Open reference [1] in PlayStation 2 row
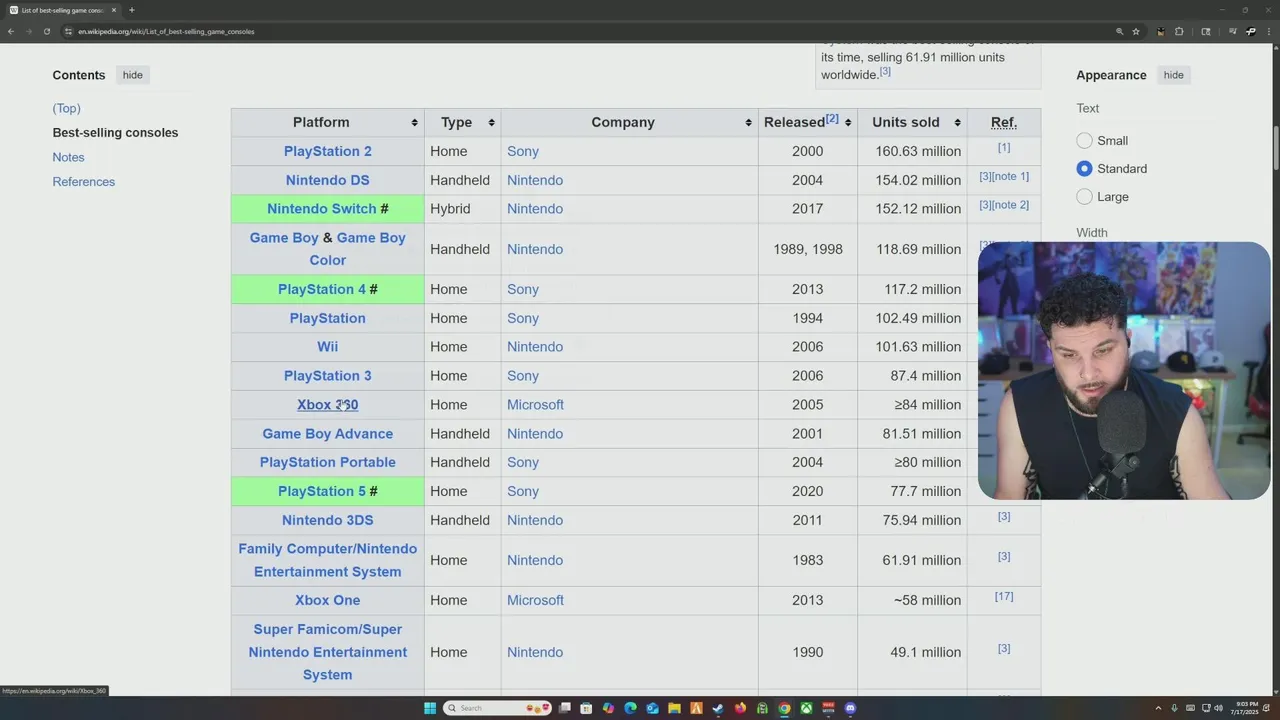 coord(1004,148)
